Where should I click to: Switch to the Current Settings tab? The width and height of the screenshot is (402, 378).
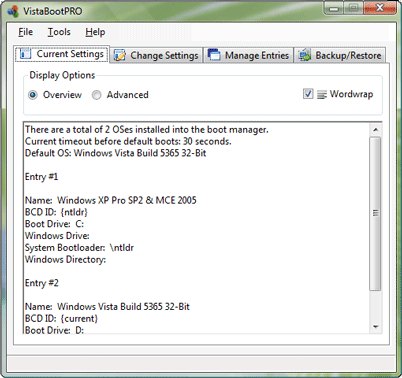62,54
